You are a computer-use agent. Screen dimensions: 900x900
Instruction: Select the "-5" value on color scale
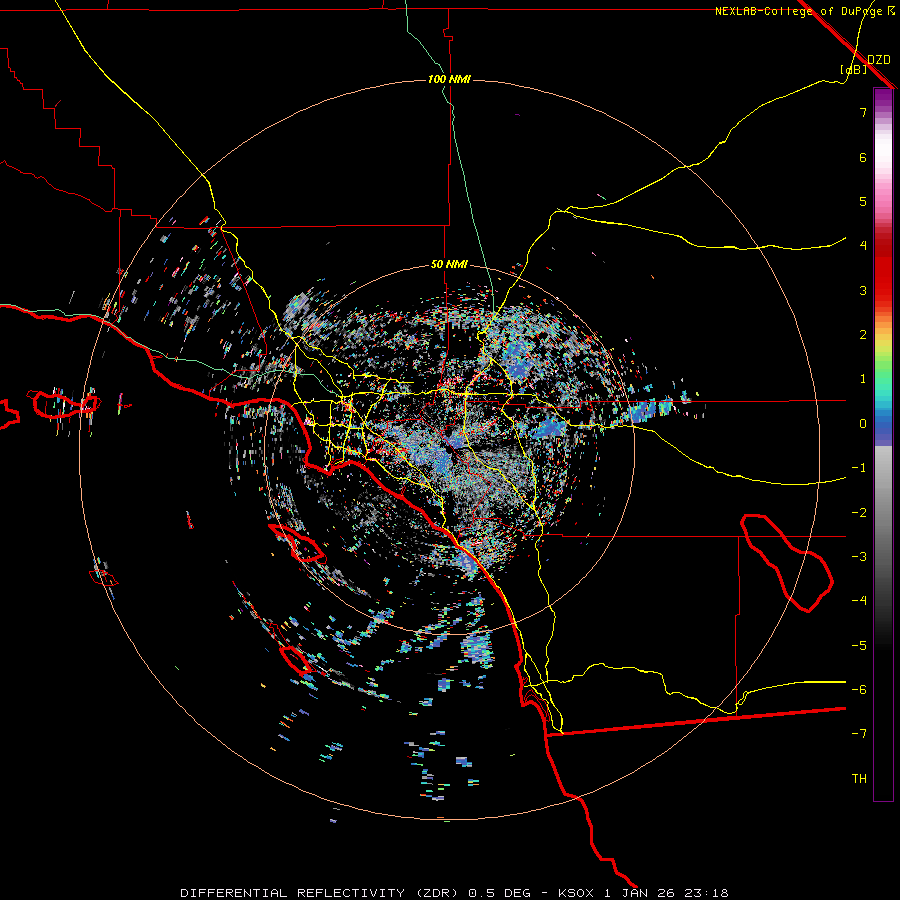click(x=859, y=646)
